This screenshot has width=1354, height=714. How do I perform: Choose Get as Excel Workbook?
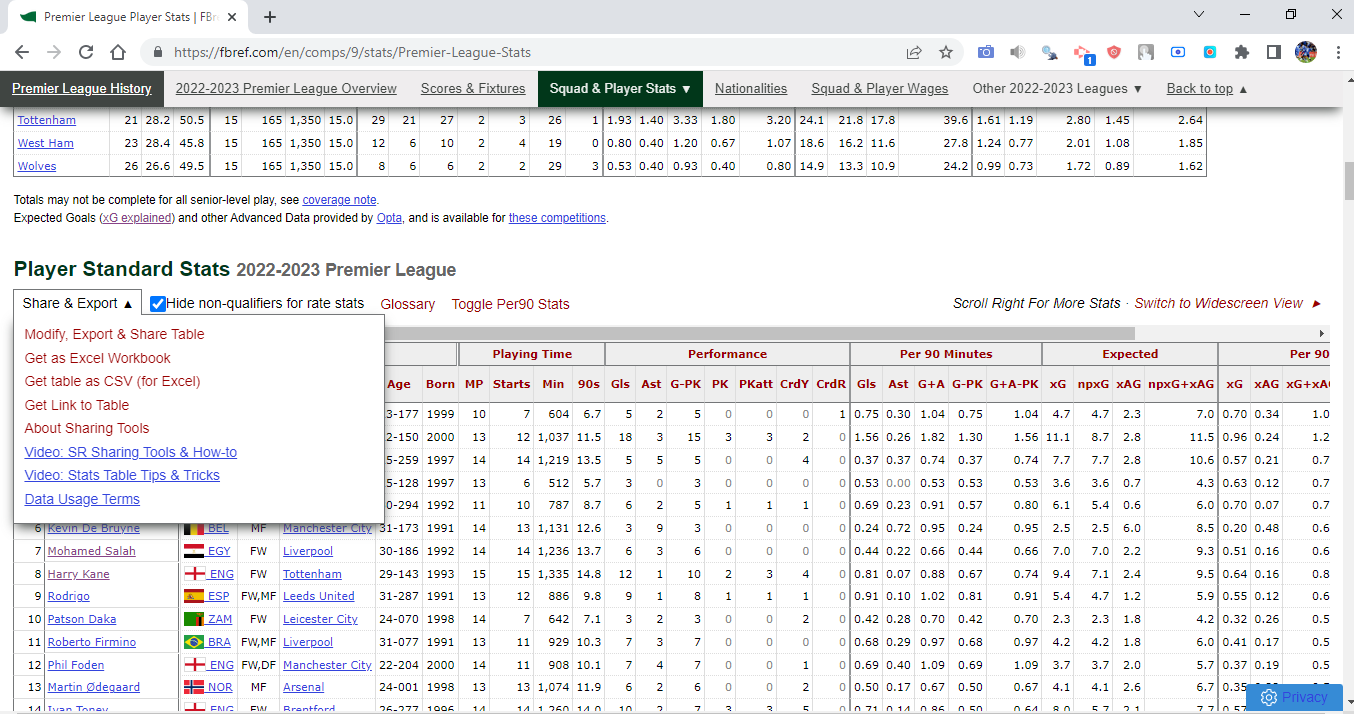point(97,358)
